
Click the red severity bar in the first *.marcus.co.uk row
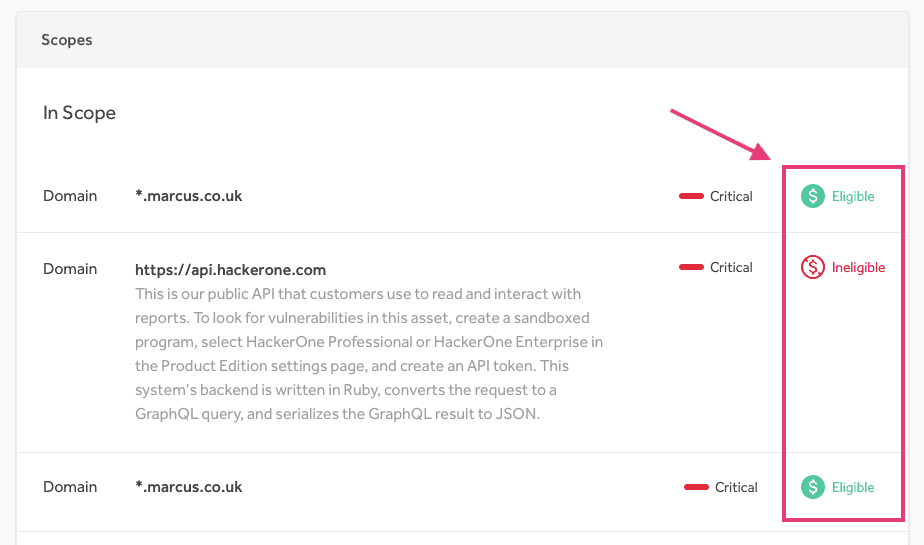click(691, 196)
